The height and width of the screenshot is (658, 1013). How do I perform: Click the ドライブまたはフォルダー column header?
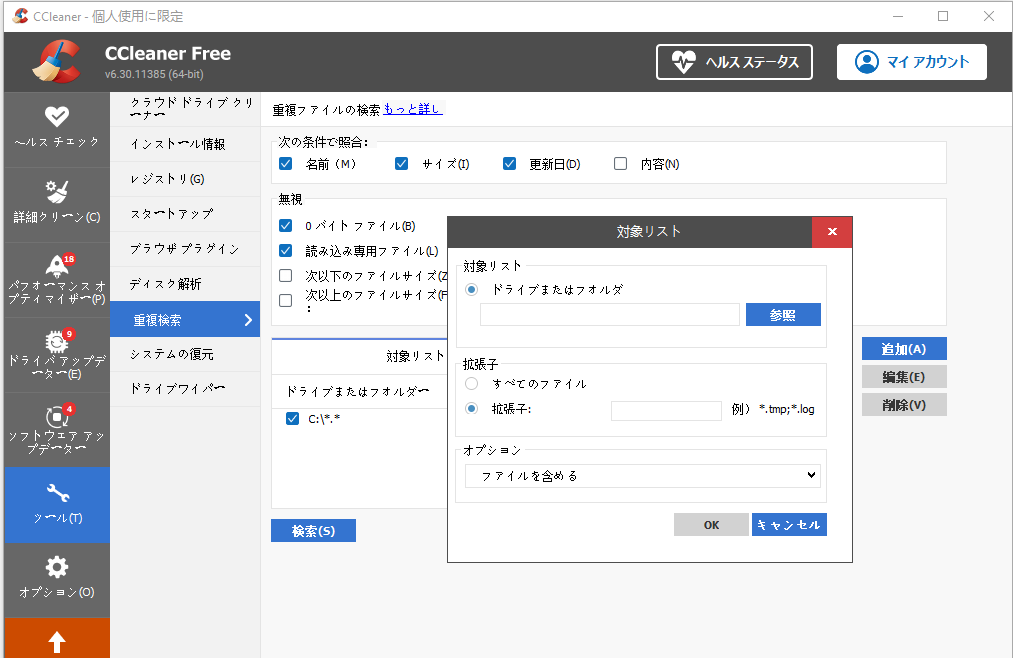pos(358,391)
